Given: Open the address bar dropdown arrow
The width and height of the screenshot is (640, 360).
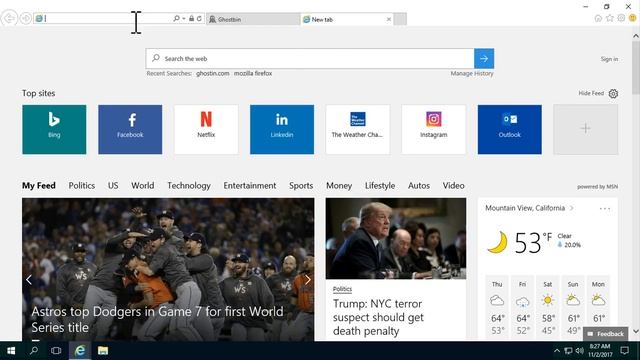Looking at the screenshot, I should (184, 18).
